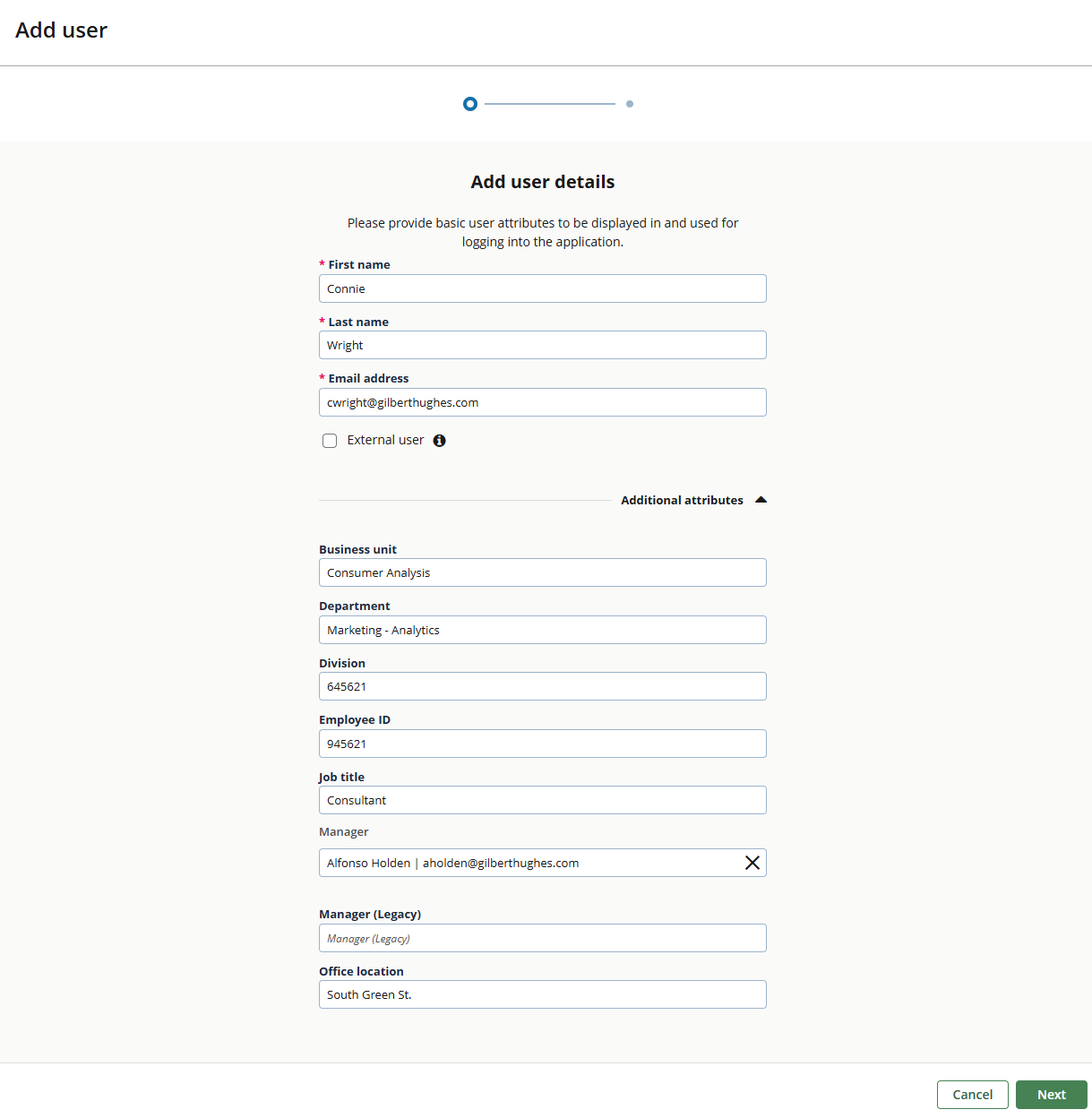This screenshot has width=1092, height=1118.
Task: Clear the selected Manager Alfonso Holden
Action: 752,863
